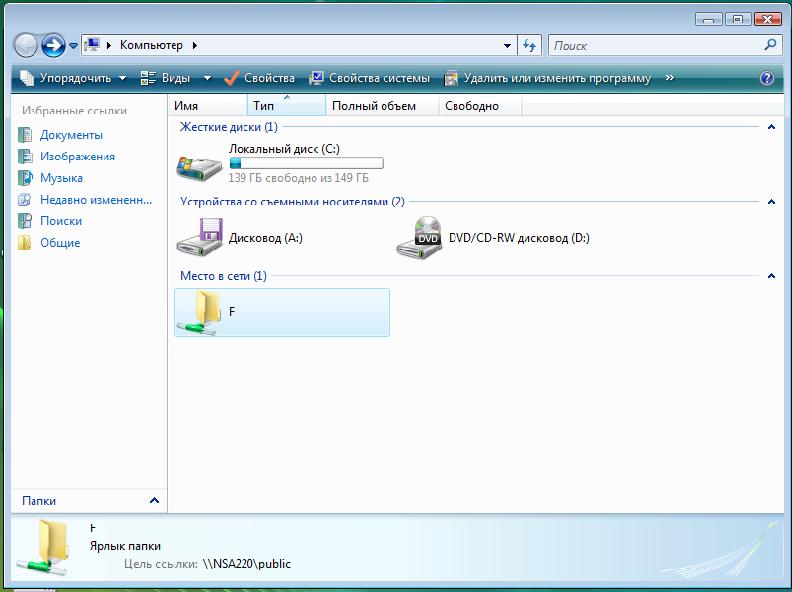The height and width of the screenshot is (592, 792).
Task: Click Удалить или изменить программу
Action: click(547, 78)
